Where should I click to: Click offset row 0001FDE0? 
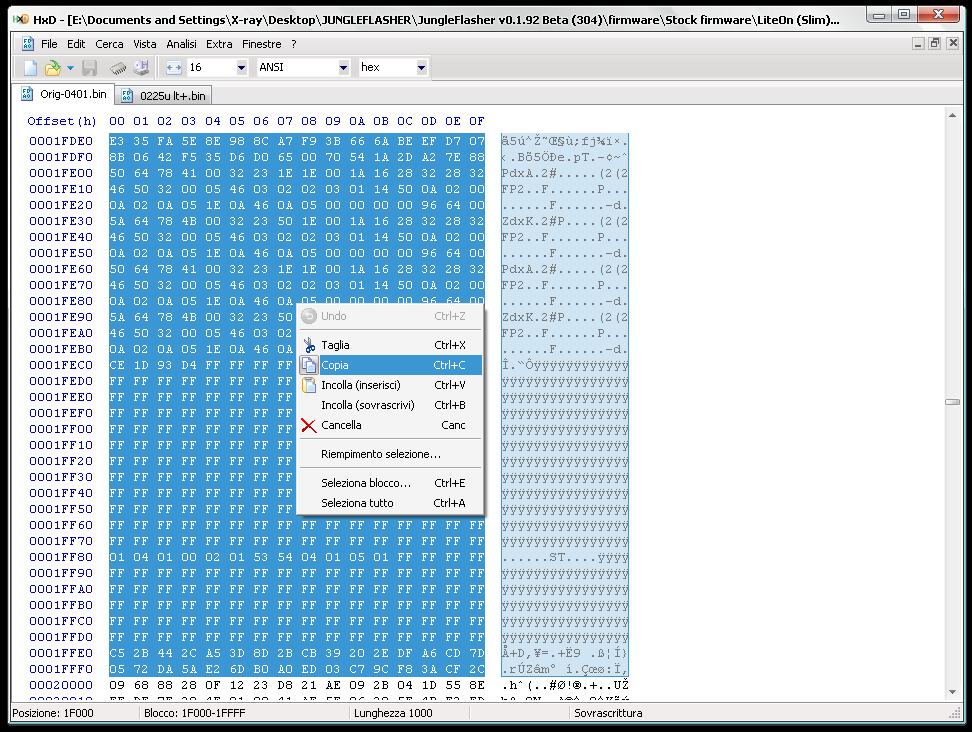[61, 141]
